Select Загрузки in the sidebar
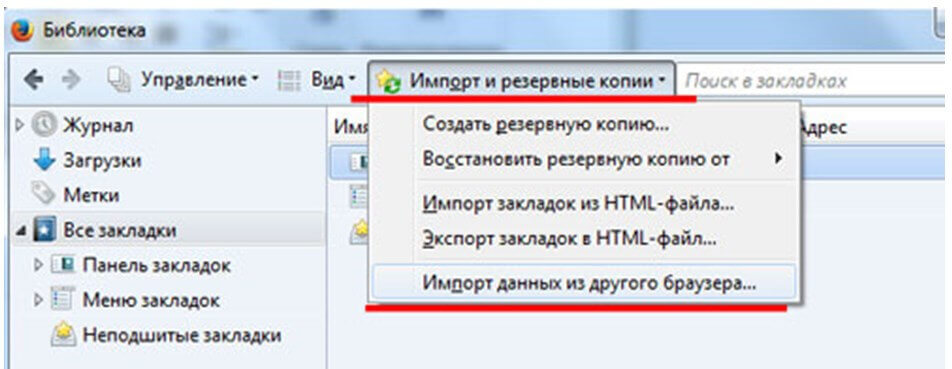 [102, 161]
